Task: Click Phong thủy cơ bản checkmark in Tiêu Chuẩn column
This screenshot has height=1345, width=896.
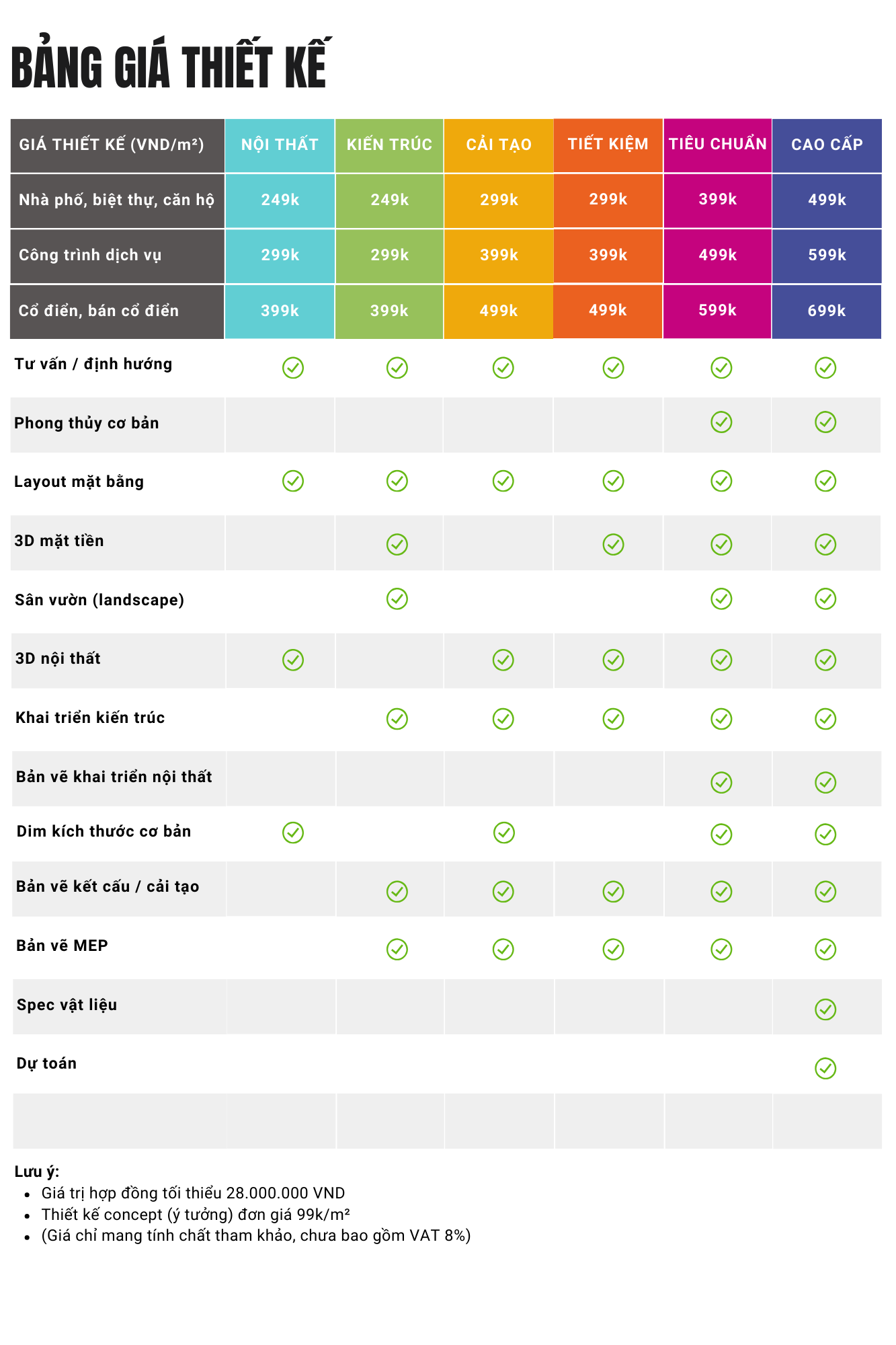Action: [721, 422]
